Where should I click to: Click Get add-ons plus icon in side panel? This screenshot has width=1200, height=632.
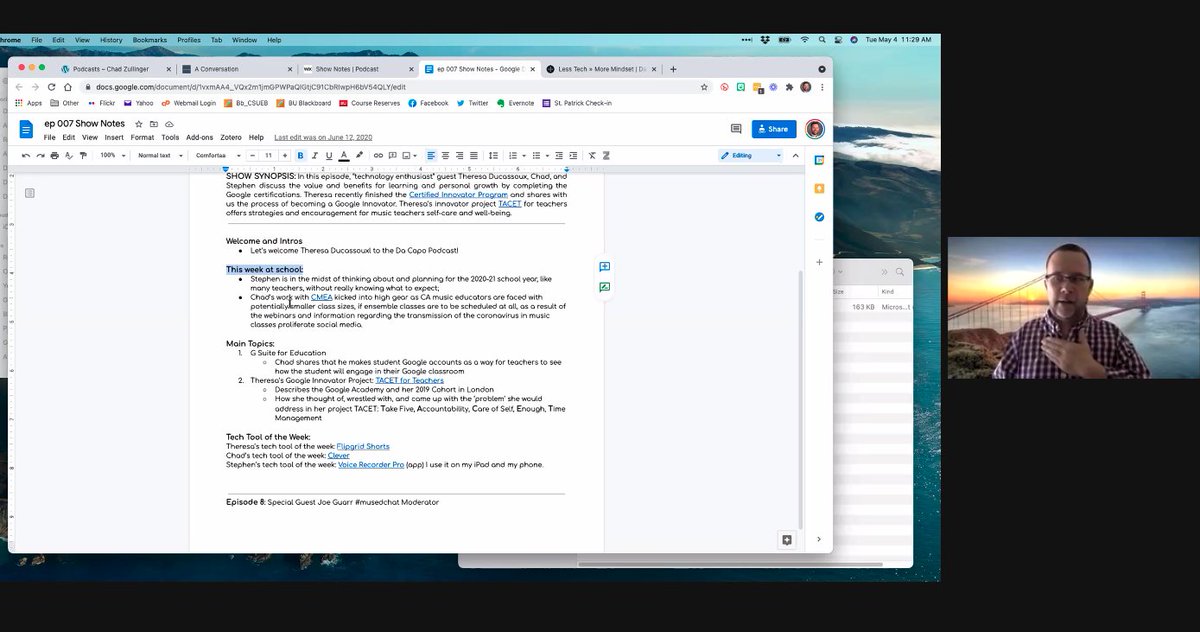pos(819,262)
